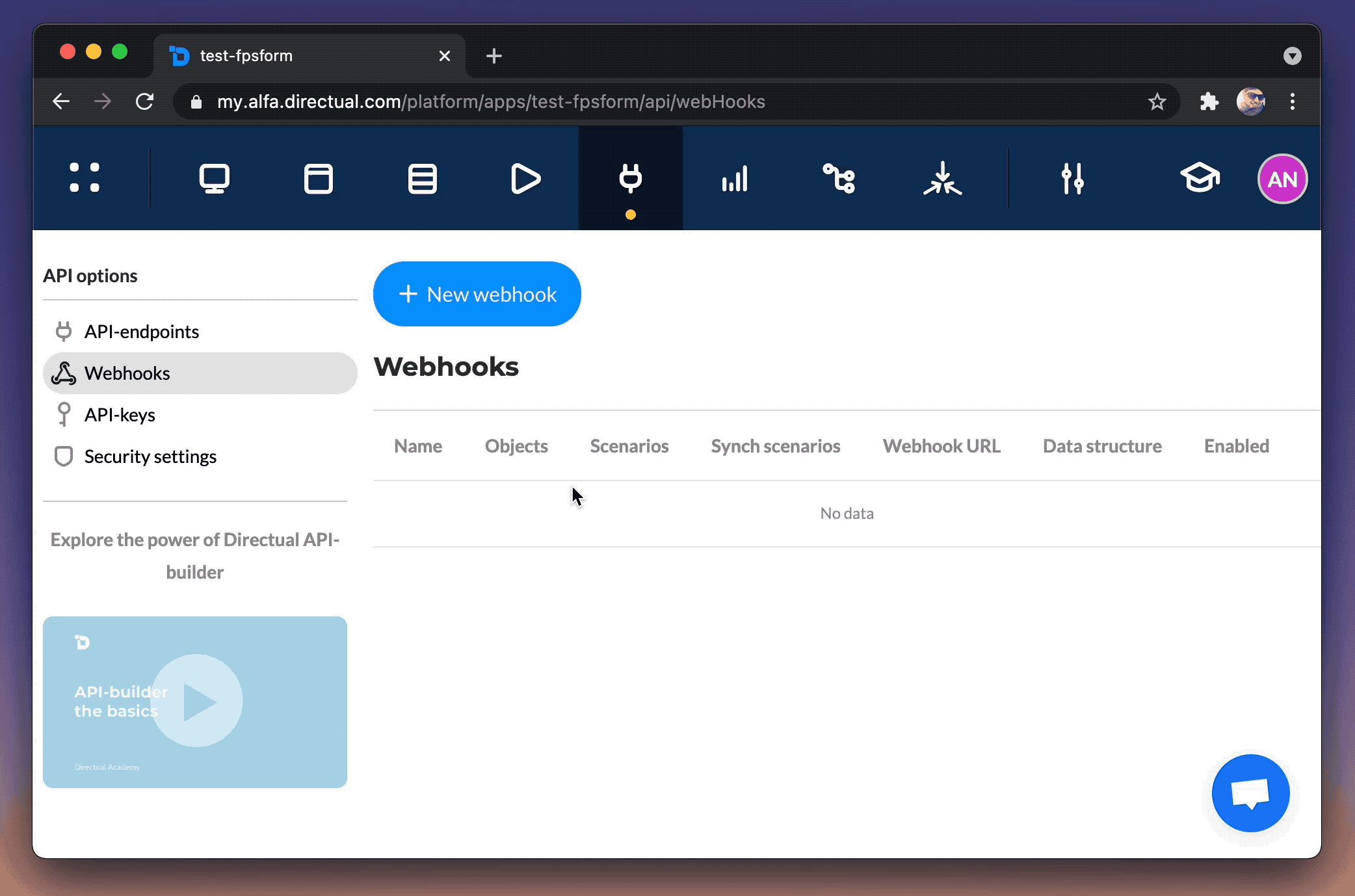Click the New webhook button
The height and width of the screenshot is (896, 1355).
[477, 295]
